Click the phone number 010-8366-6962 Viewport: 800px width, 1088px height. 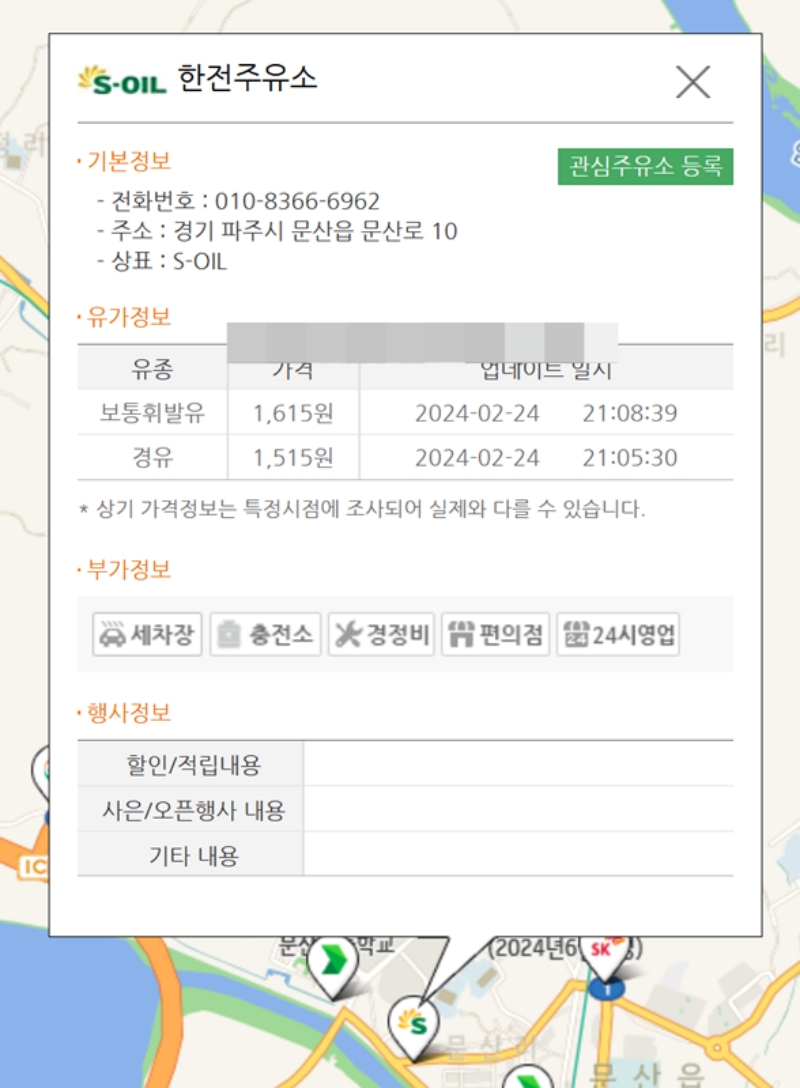[297, 201]
